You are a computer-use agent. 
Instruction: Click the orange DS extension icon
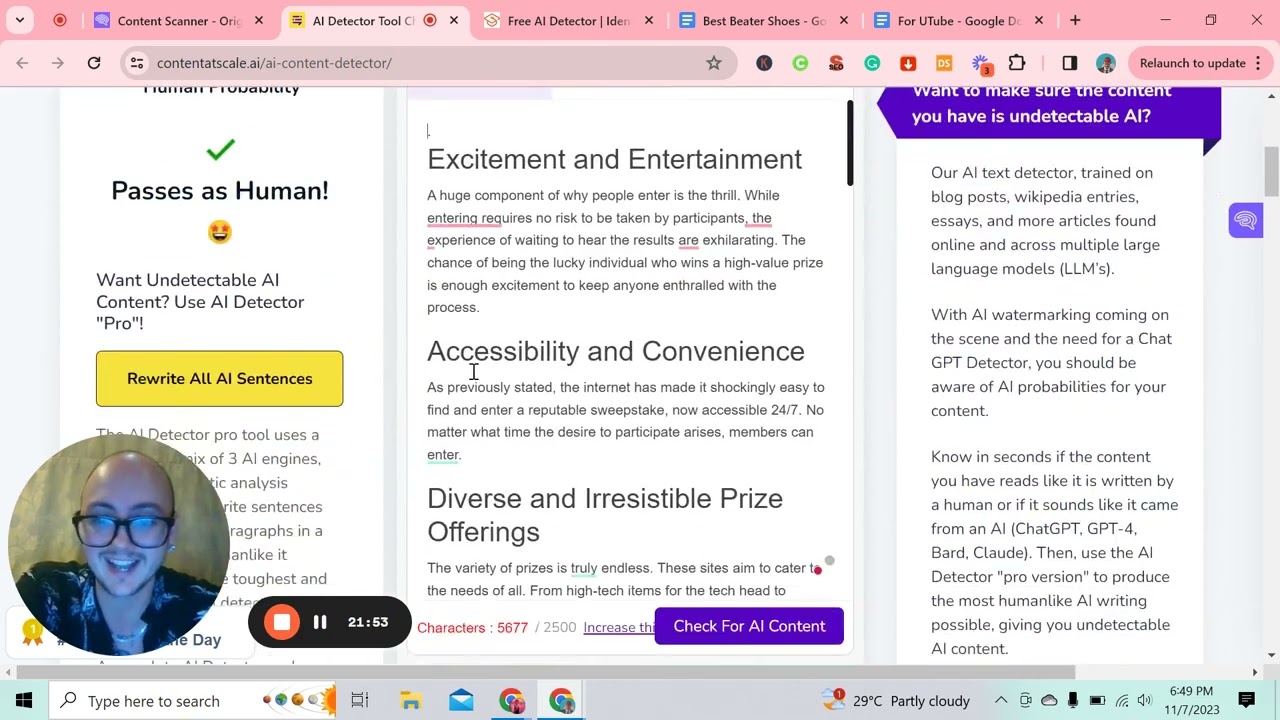click(x=944, y=63)
